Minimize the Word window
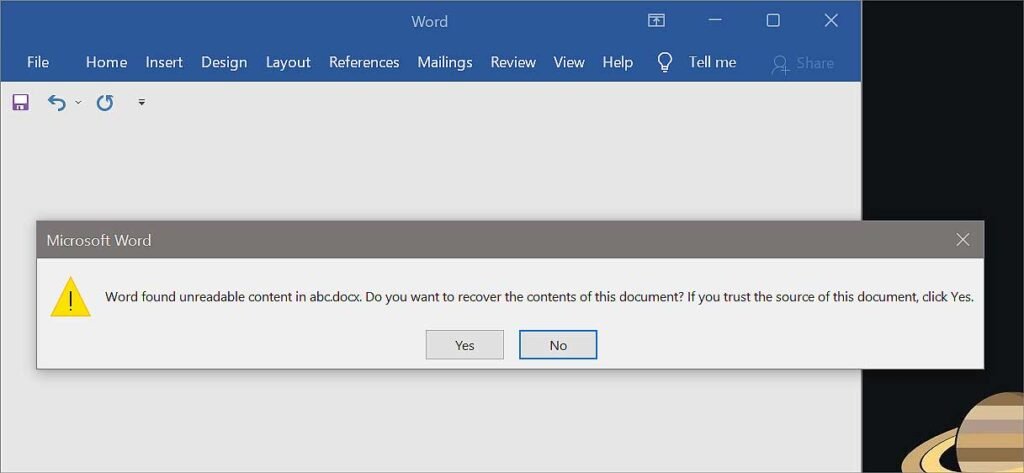 715,21
